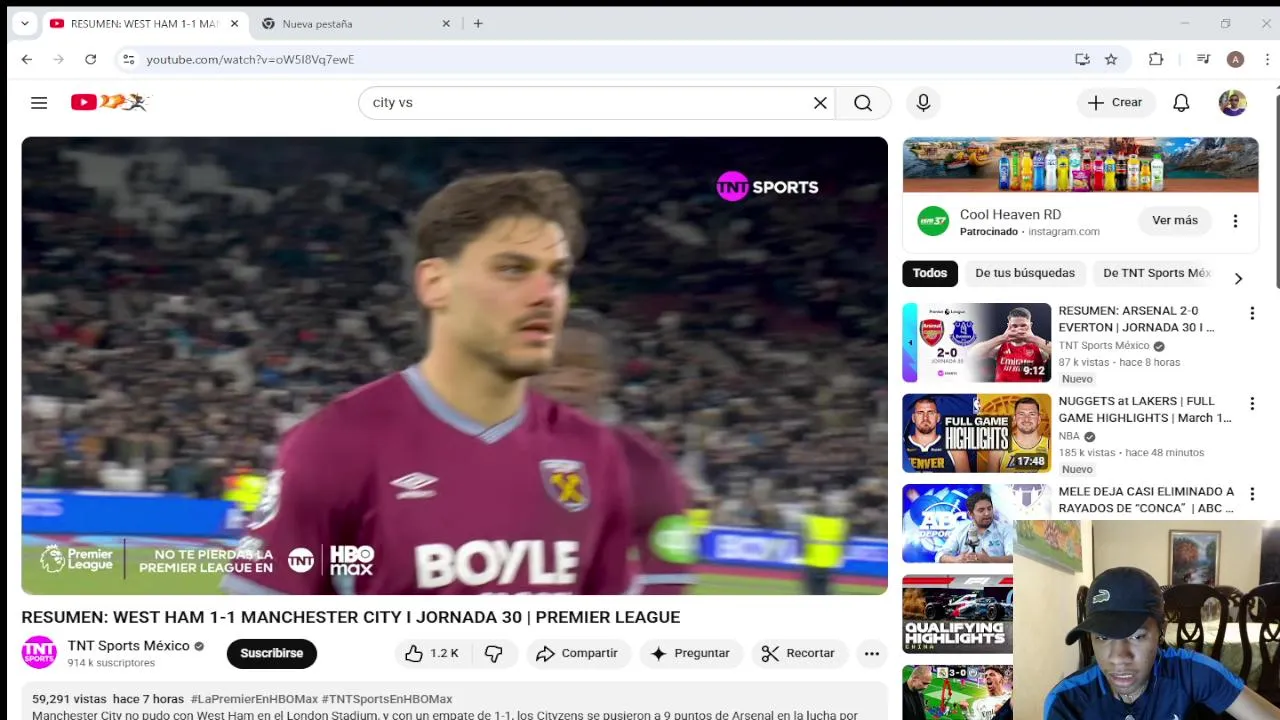Viewport: 1280px width, 720px height.
Task: Open options for Rayados video
Action: tap(1252, 494)
